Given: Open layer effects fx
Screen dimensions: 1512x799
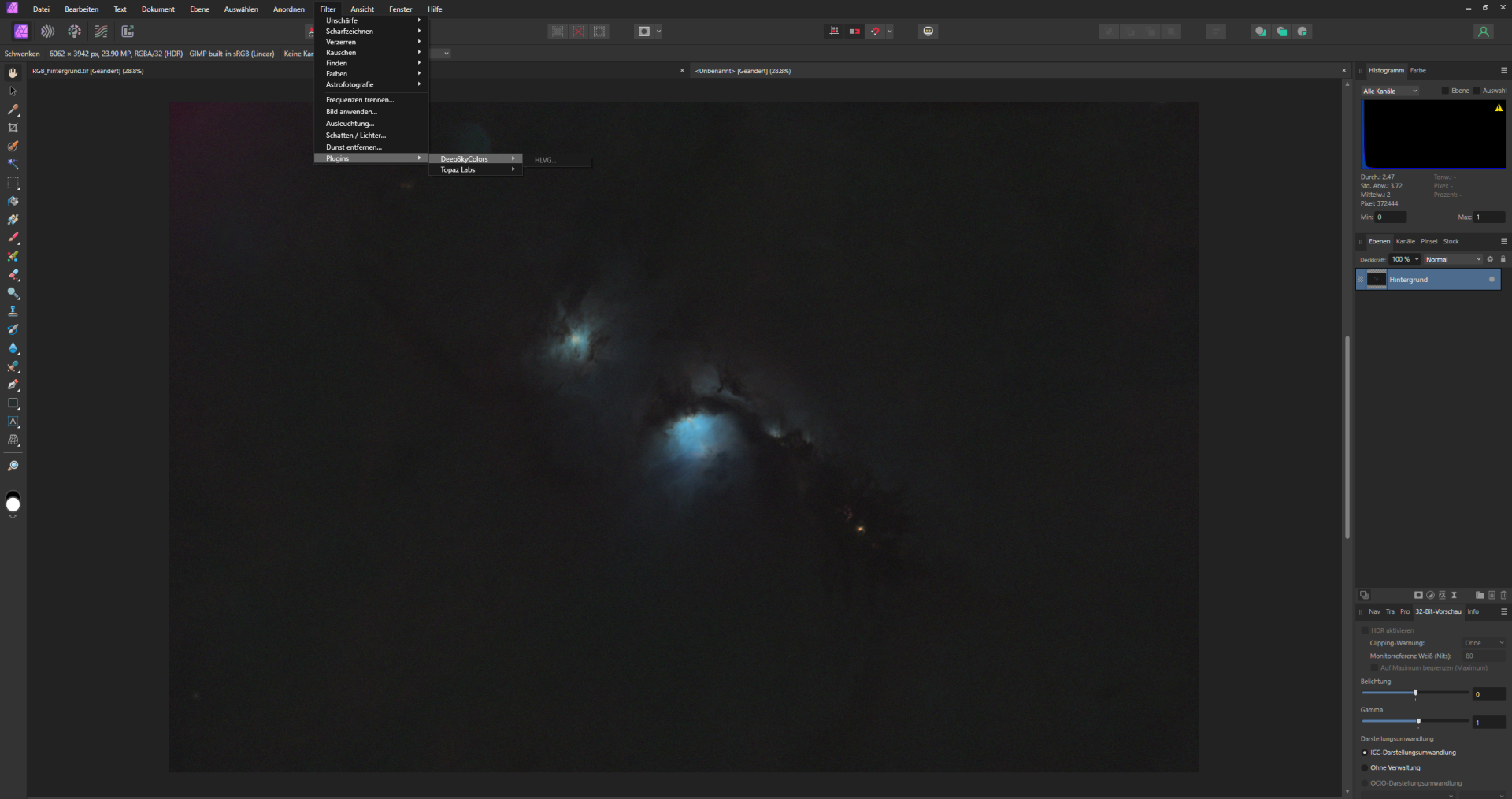Looking at the screenshot, I should [1442, 595].
